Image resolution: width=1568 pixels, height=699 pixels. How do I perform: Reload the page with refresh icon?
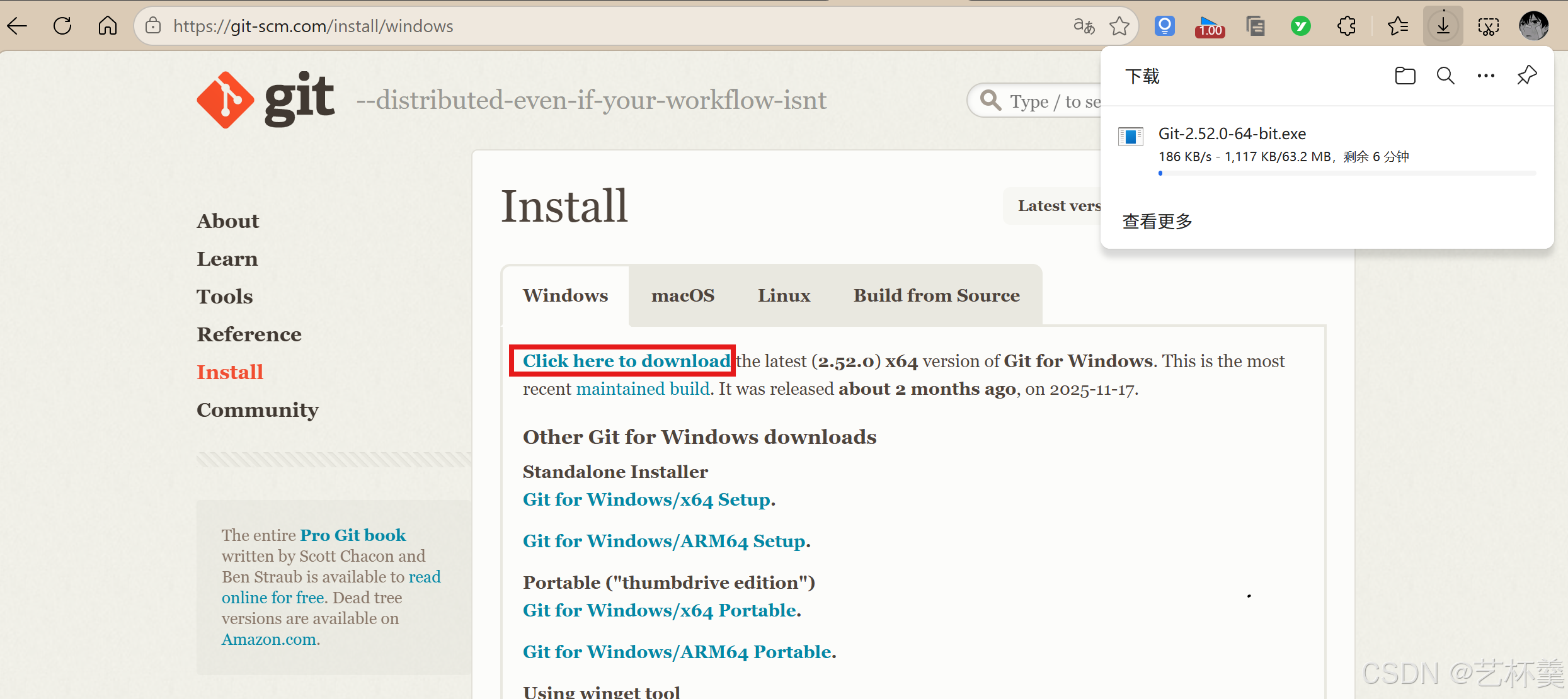(x=62, y=26)
